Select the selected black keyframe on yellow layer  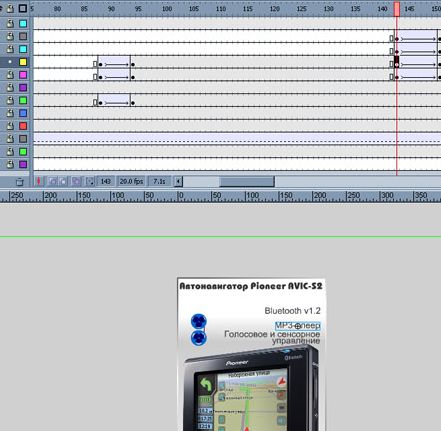pos(397,62)
